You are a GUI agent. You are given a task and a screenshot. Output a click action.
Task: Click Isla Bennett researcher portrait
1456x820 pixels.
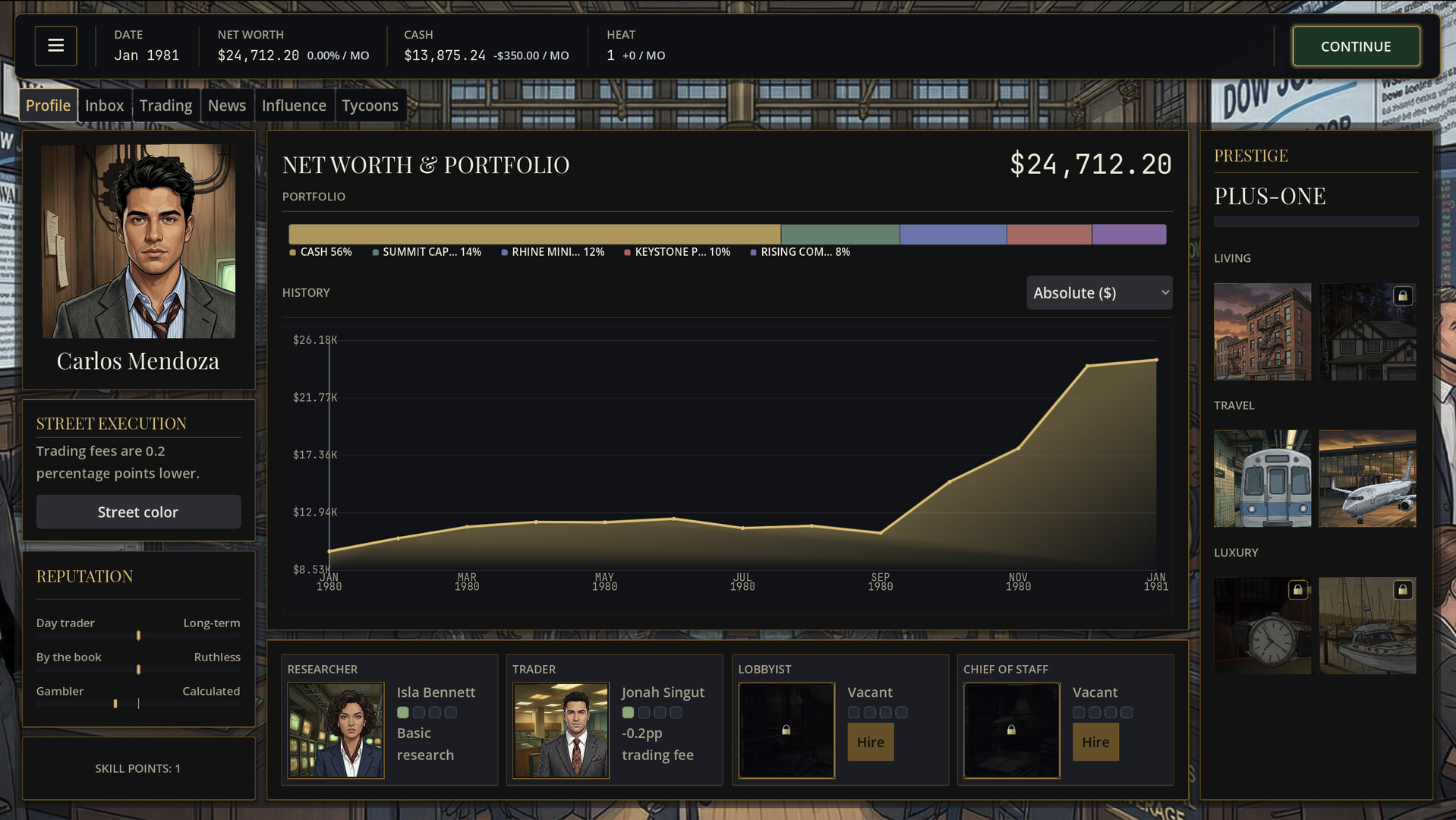[336, 730]
